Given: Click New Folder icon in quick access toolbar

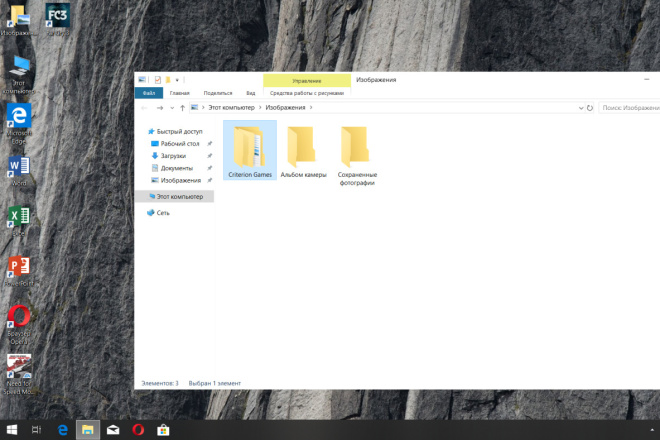Looking at the screenshot, I should (168, 80).
